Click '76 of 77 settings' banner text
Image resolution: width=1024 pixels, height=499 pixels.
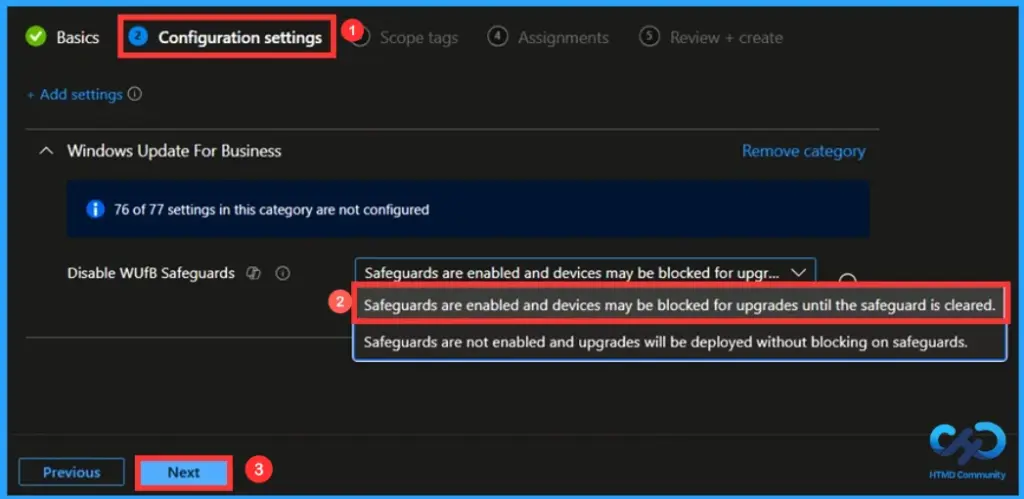coord(271,210)
